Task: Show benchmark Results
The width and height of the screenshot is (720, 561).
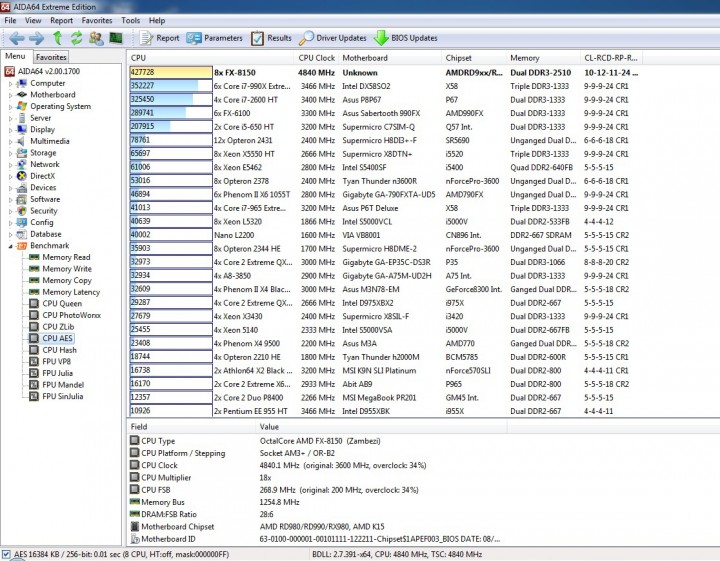Action: pos(271,38)
